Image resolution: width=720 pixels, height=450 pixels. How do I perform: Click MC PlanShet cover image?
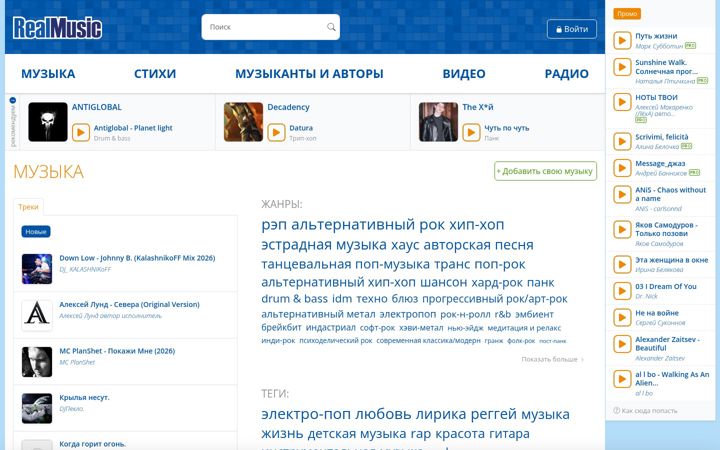point(37,362)
